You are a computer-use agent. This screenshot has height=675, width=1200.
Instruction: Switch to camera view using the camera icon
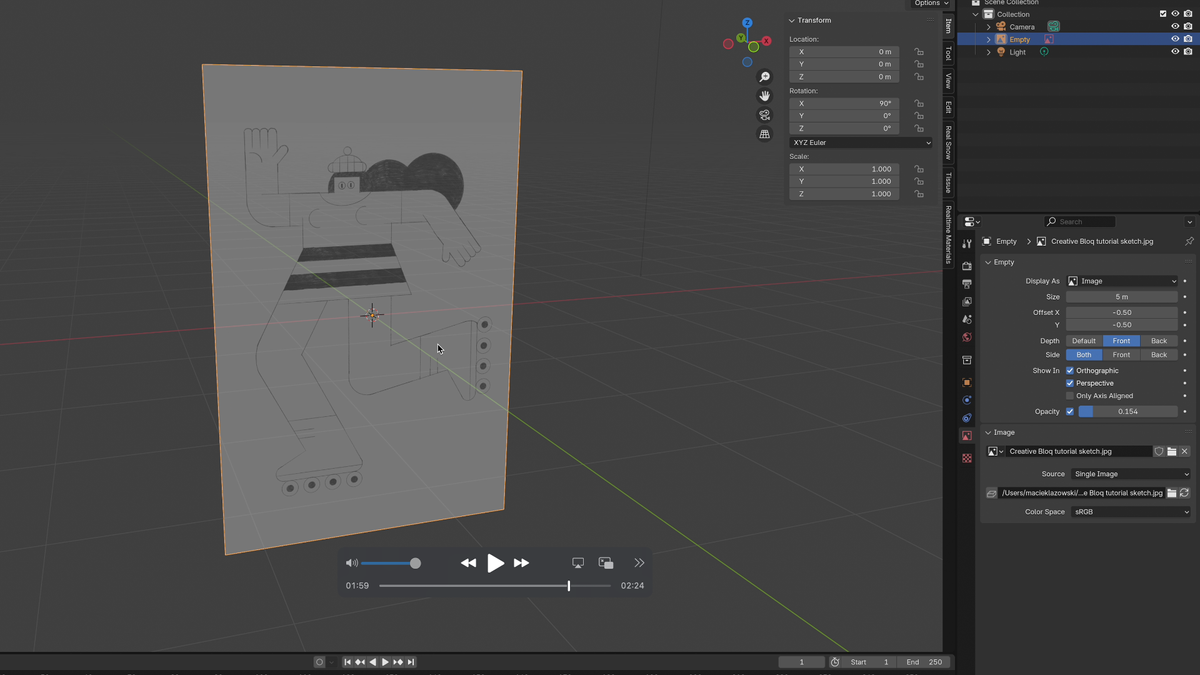click(764, 115)
